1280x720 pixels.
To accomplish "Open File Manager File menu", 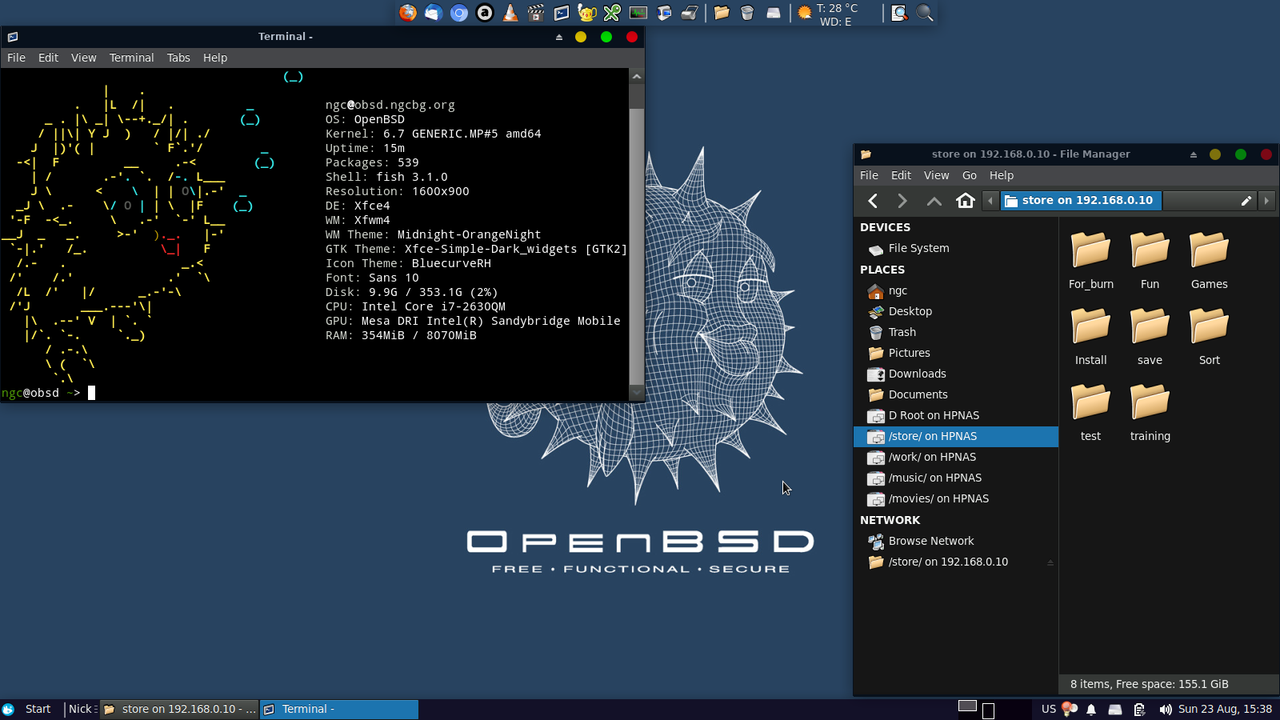I will pyautogui.click(x=869, y=175).
